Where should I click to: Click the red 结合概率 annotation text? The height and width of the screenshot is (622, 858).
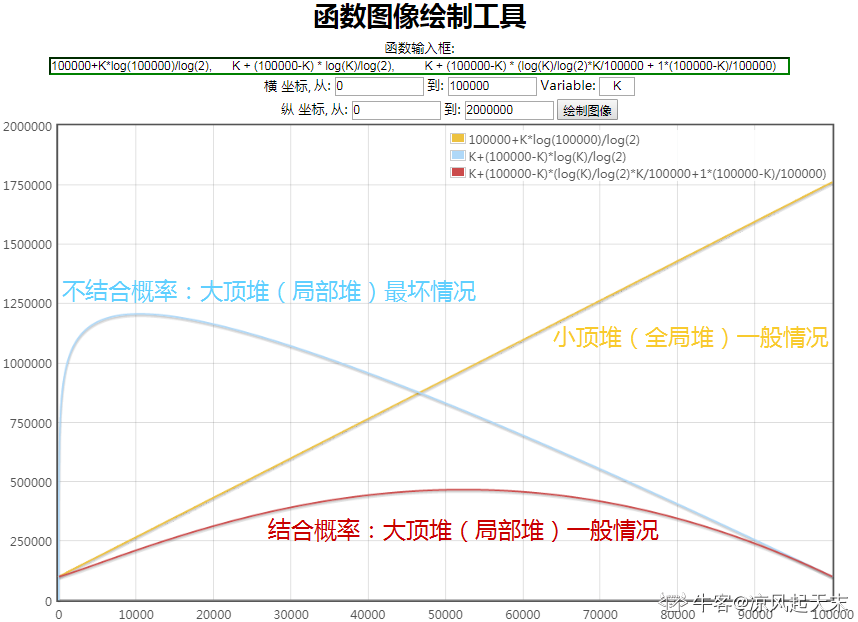pyautogui.click(x=463, y=530)
